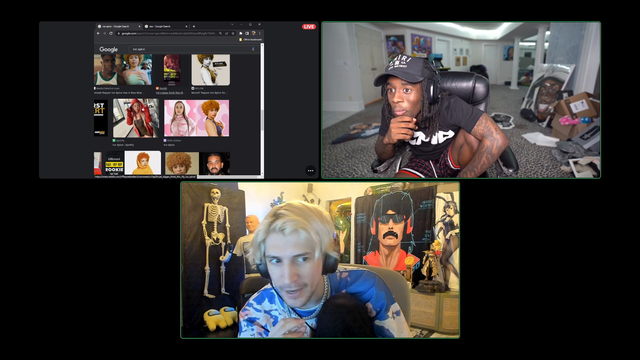Close the second Google Search tab
This screenshot has height=360, width=640.
coord(187,27)
